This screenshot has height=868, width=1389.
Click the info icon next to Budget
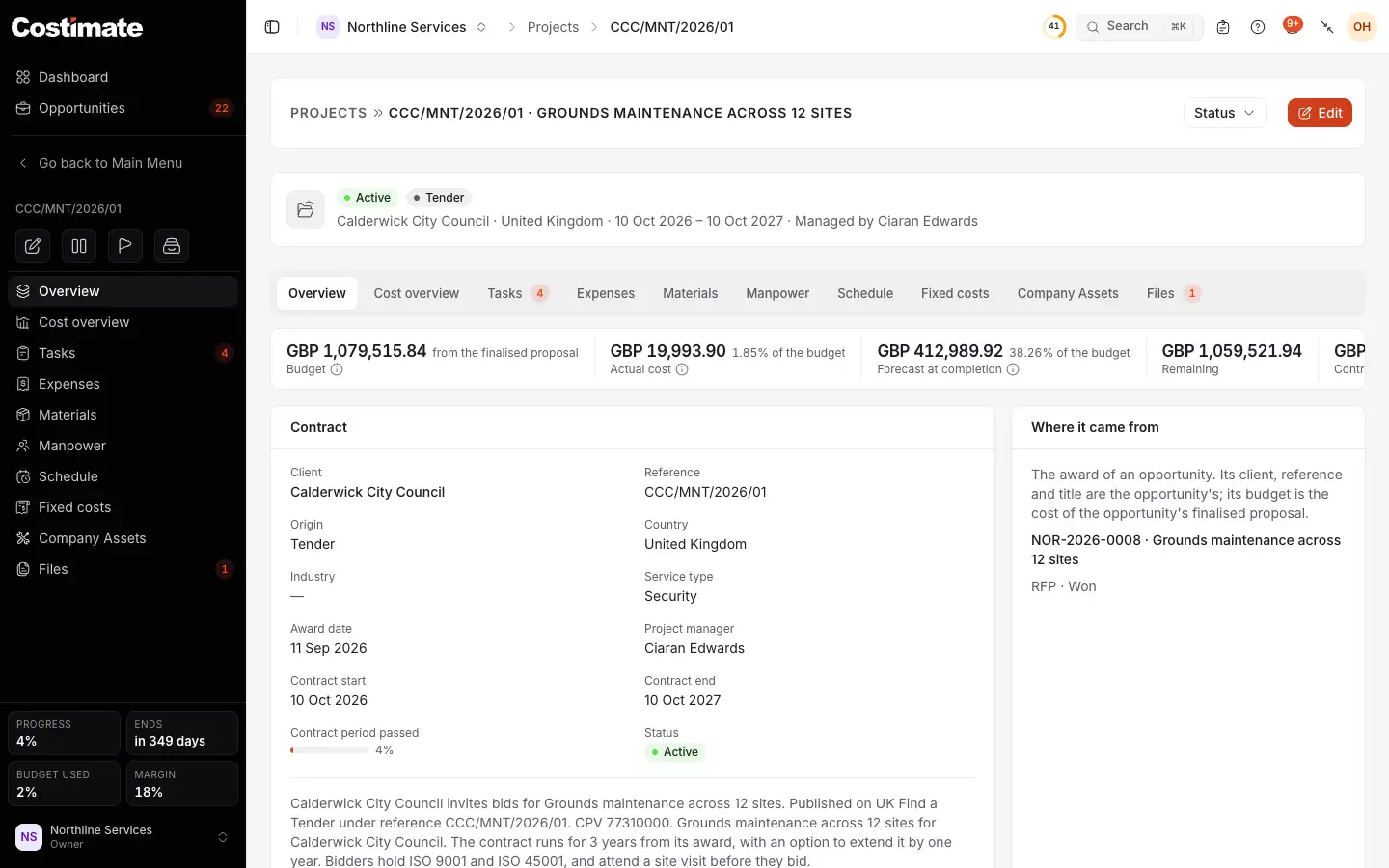(x=337, y=369)
